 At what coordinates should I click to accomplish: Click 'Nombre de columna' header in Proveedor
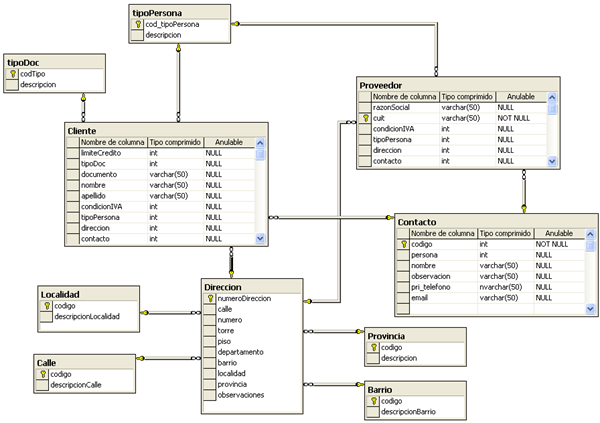tap(404, 97)
